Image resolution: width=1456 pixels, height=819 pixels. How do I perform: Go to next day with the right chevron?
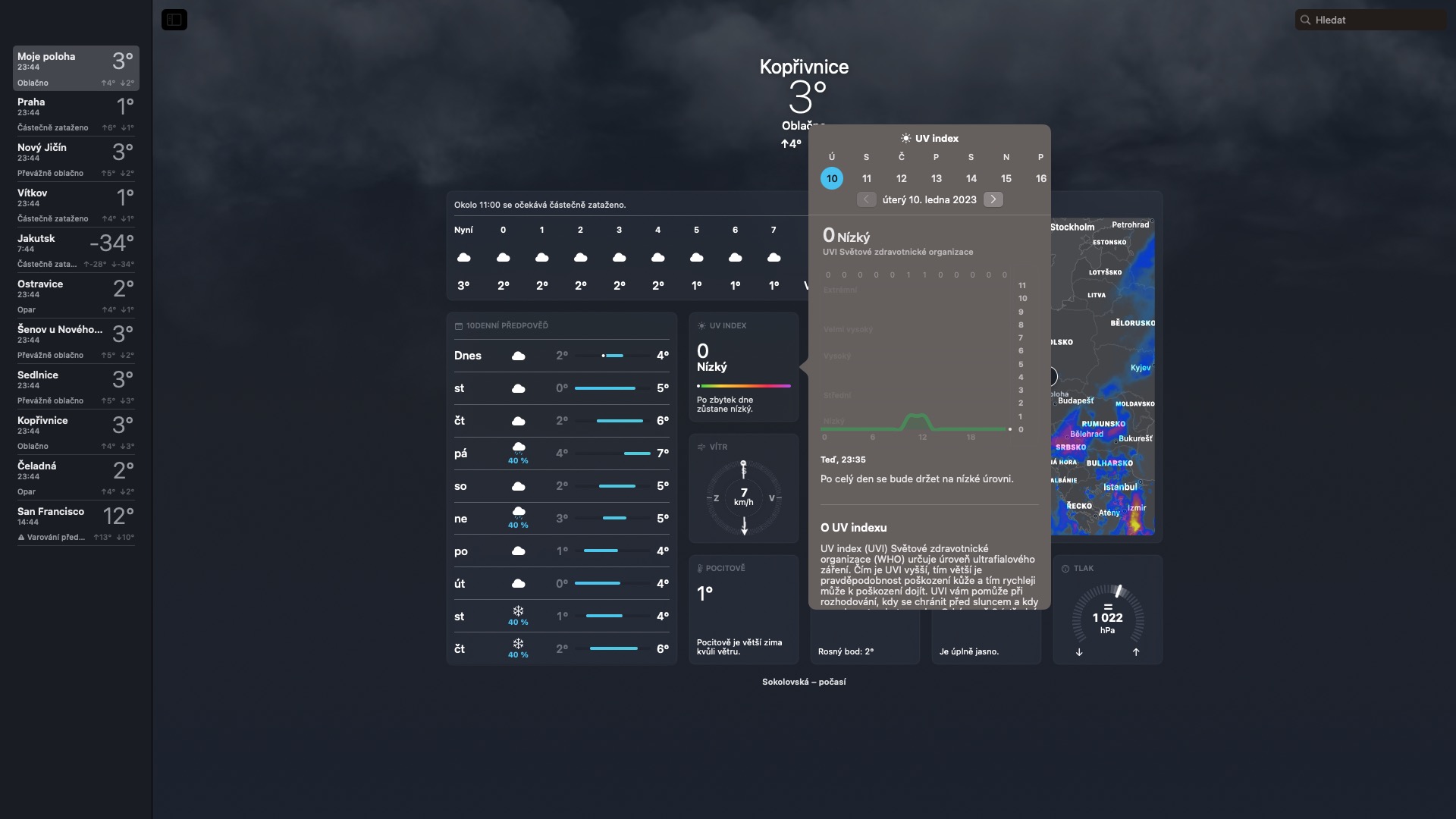point(993,199)
